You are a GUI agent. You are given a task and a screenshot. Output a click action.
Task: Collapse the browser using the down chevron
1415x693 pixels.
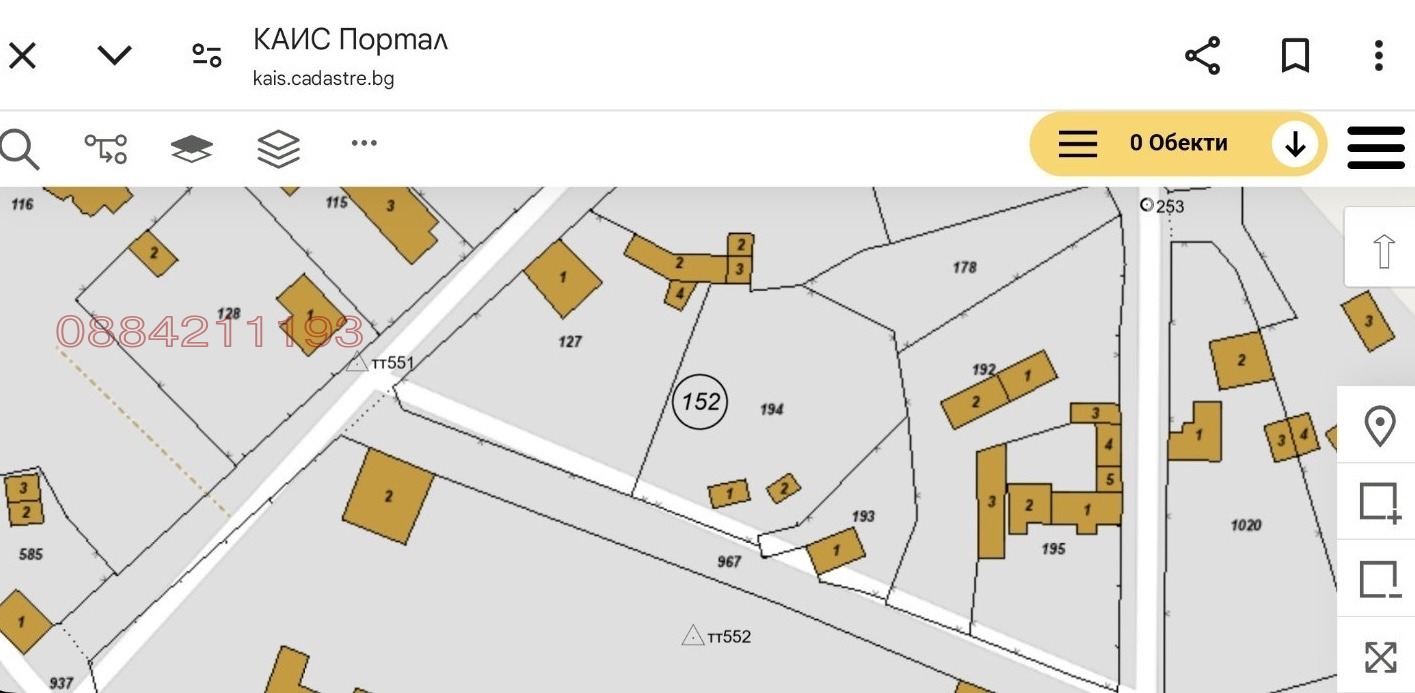[x=114, y=55]
